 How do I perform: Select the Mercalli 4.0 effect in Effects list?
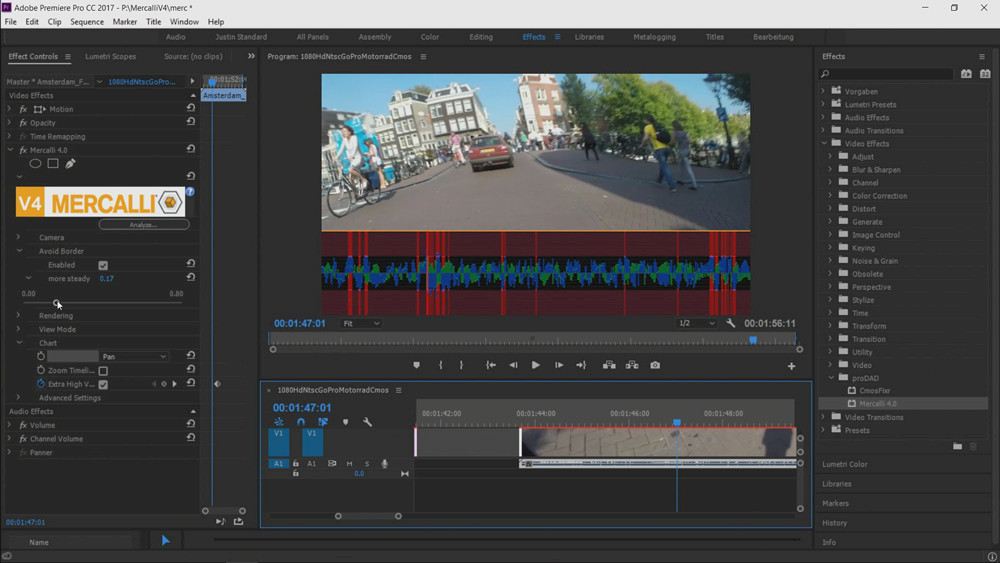pos(878,404)
